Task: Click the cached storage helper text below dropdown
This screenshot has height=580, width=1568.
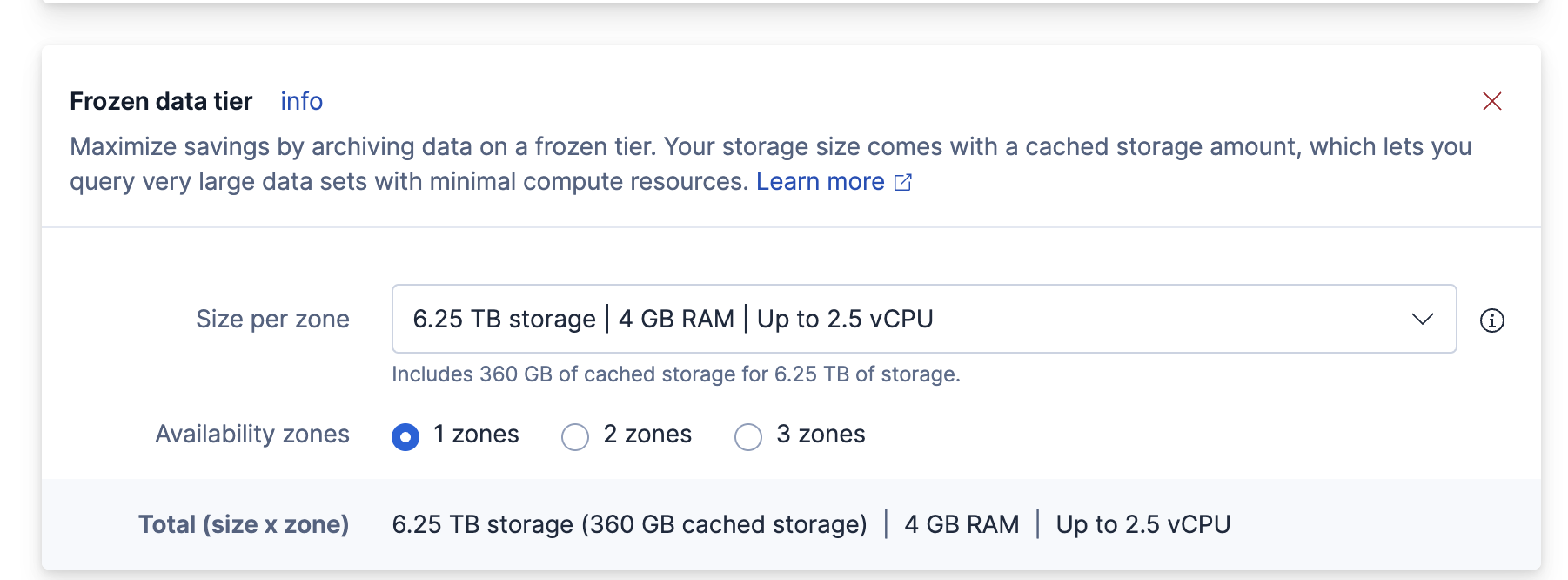Action: pyautogui.click(x=675, y=374)
